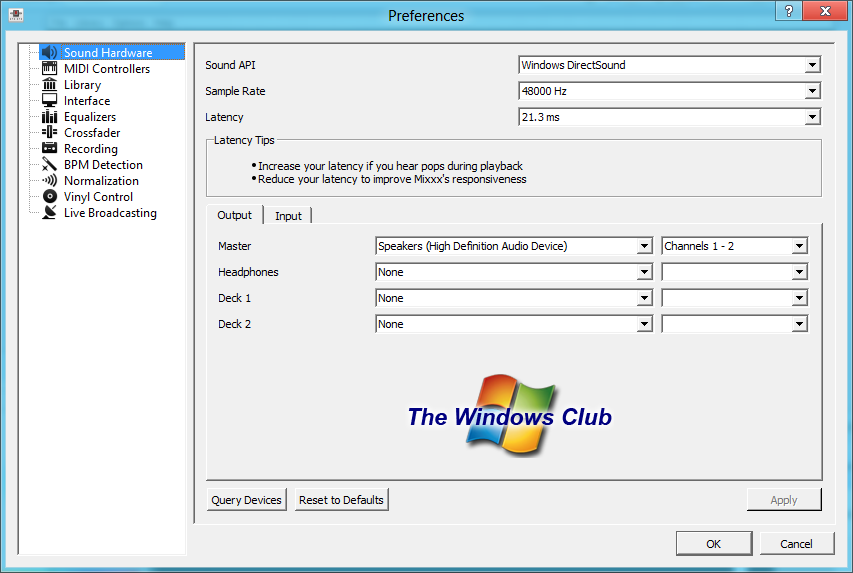Open BPM Detection preferences
Screen dimensions: 853x573
[103, 164]
